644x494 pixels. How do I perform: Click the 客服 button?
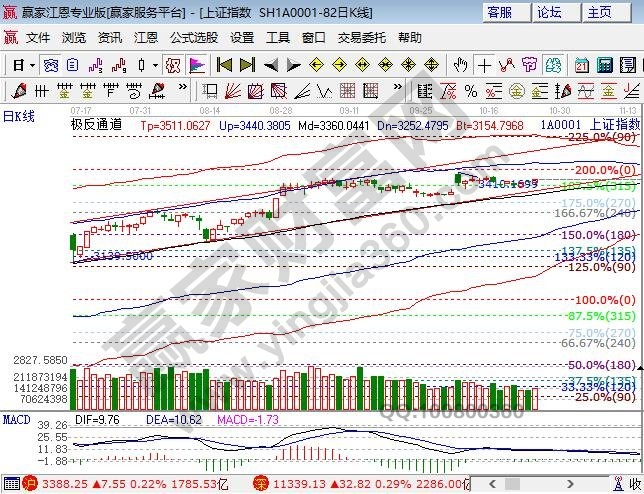(x=500, y=13)
